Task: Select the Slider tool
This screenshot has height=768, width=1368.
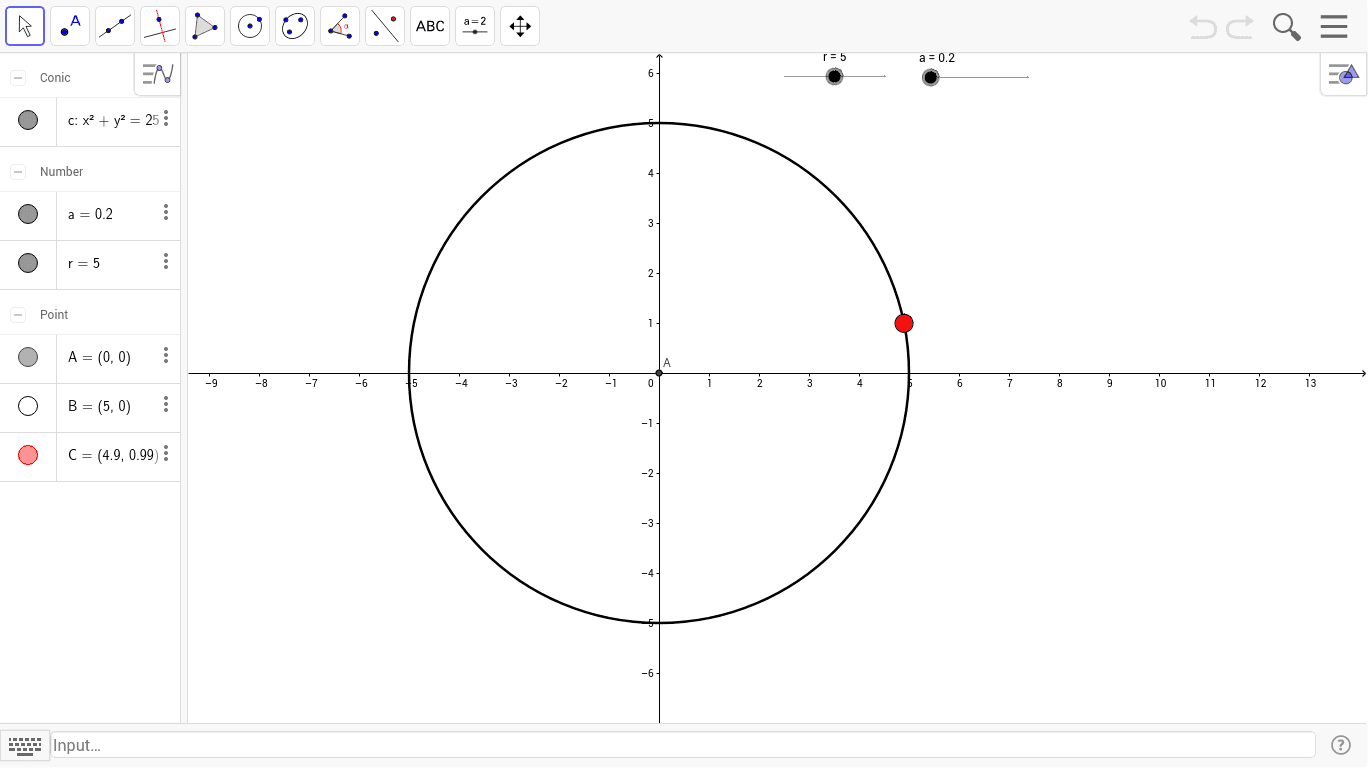Action: tap(474, 25)
